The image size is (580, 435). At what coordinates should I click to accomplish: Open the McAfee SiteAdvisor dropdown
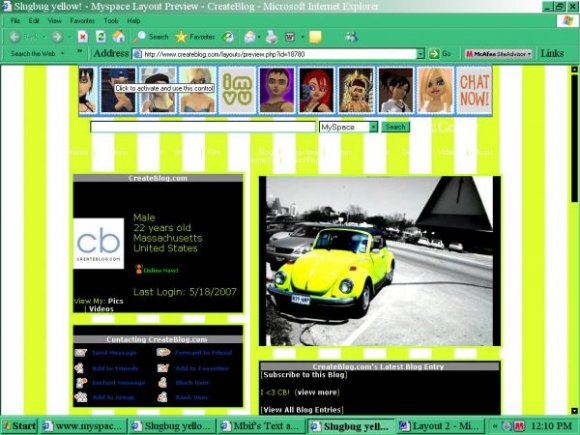(529, 54)
